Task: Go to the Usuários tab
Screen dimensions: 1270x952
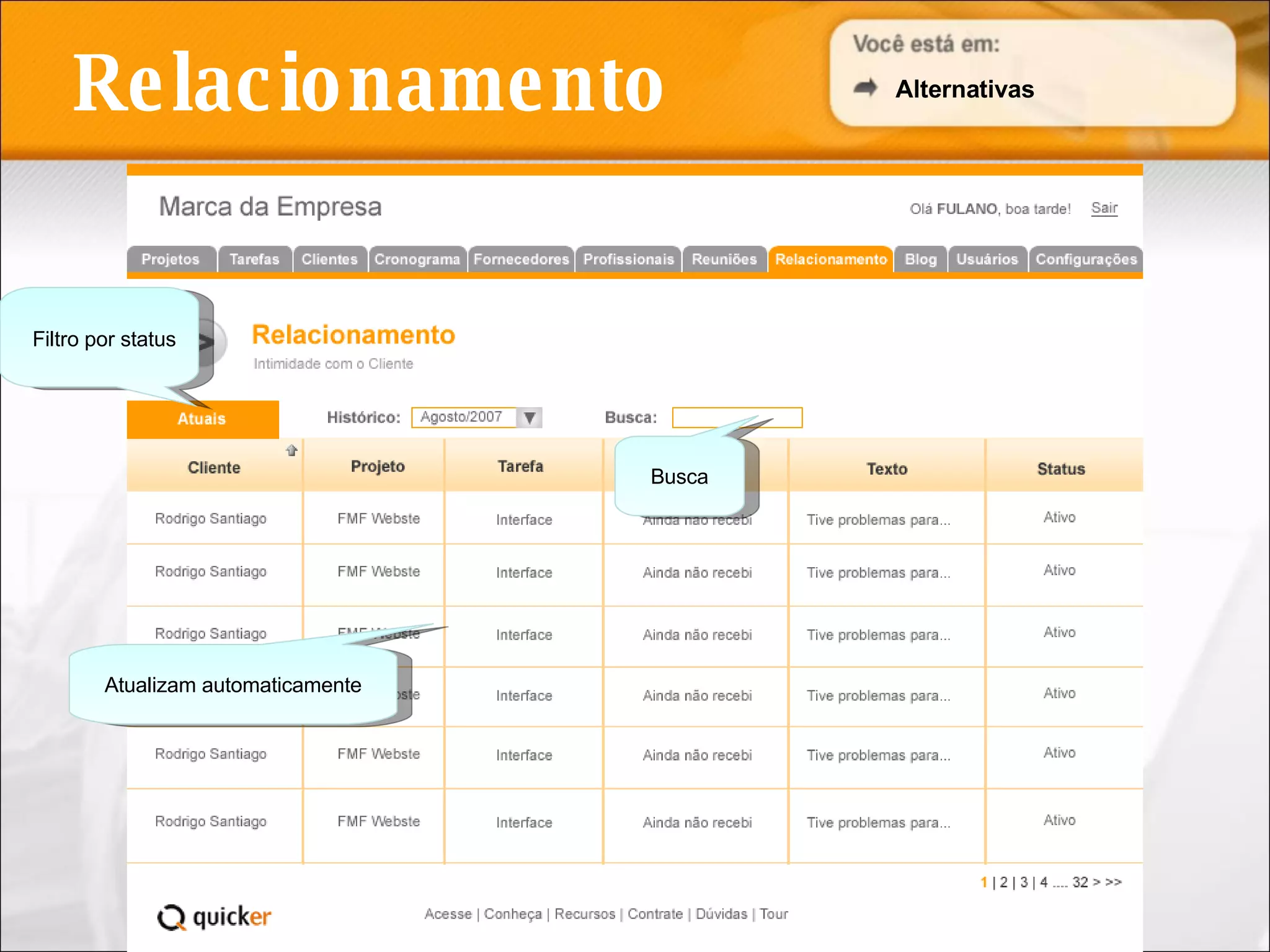Action: click(x=987, y=259)
